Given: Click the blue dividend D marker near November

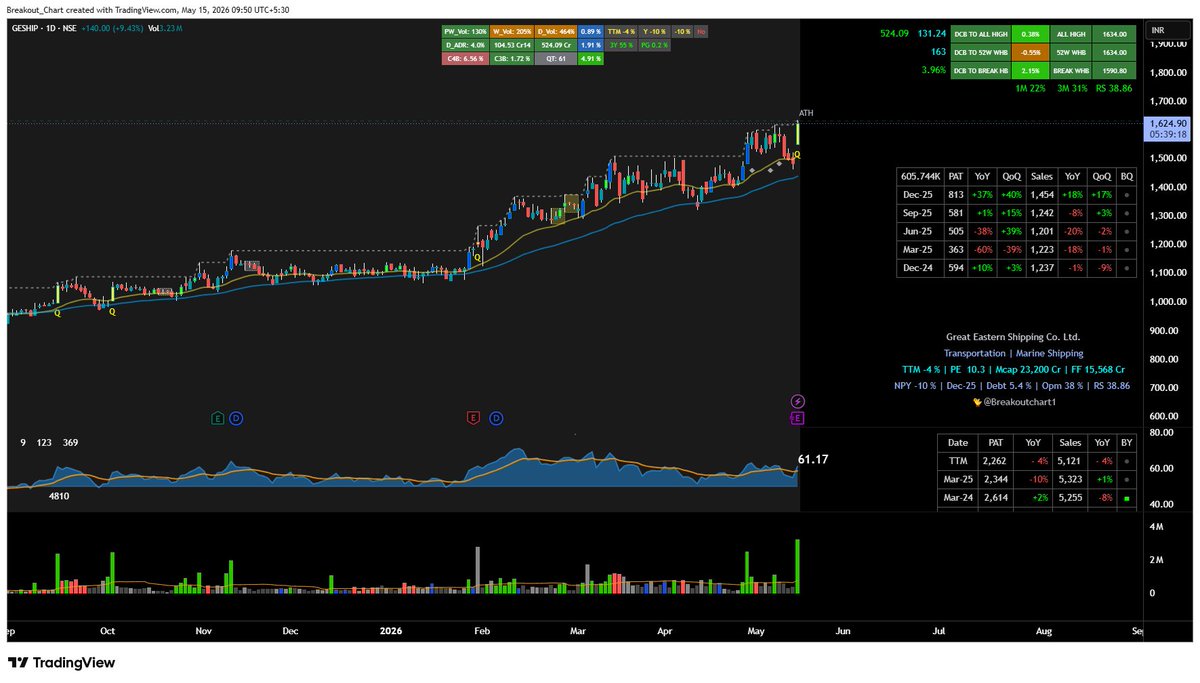Looking at the screenshot, I should pyautogui.click(x=236, y=417).
